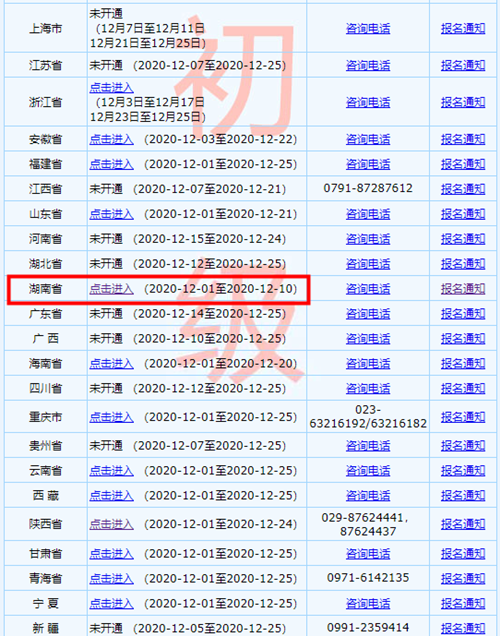Screen dimensions: 500x636
Task: Click 咨询电话 link for 甘肃省
Action: [x=368, y=554]
